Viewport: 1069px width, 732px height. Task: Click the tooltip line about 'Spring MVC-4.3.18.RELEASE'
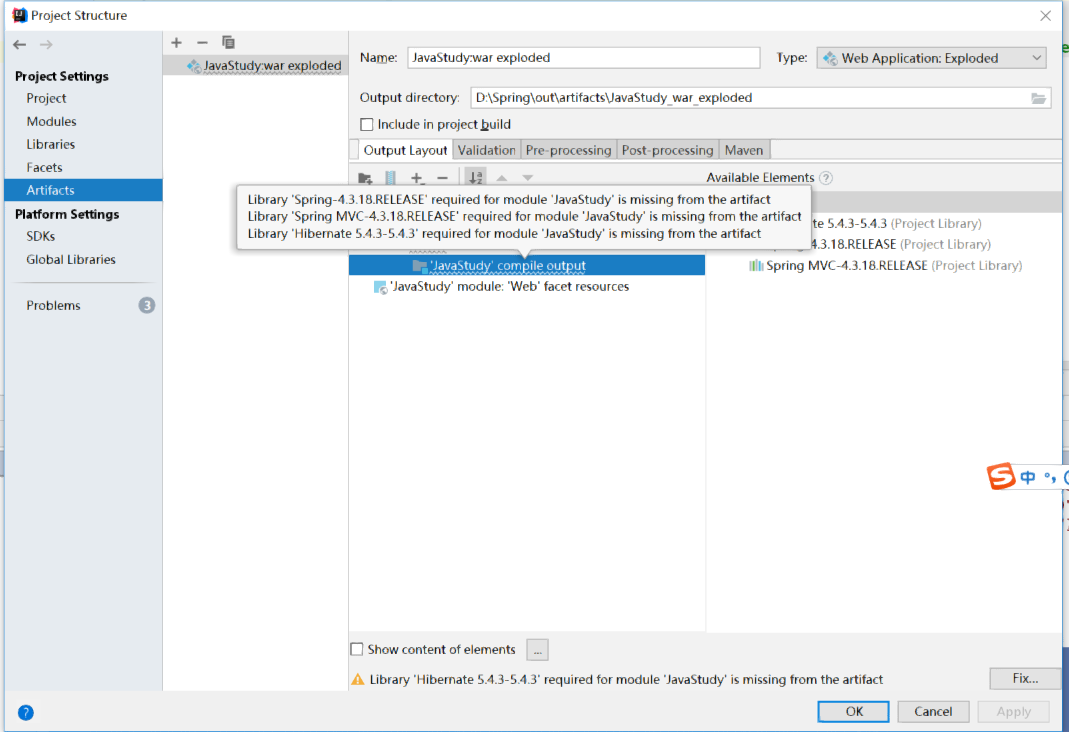pos(524,217)
